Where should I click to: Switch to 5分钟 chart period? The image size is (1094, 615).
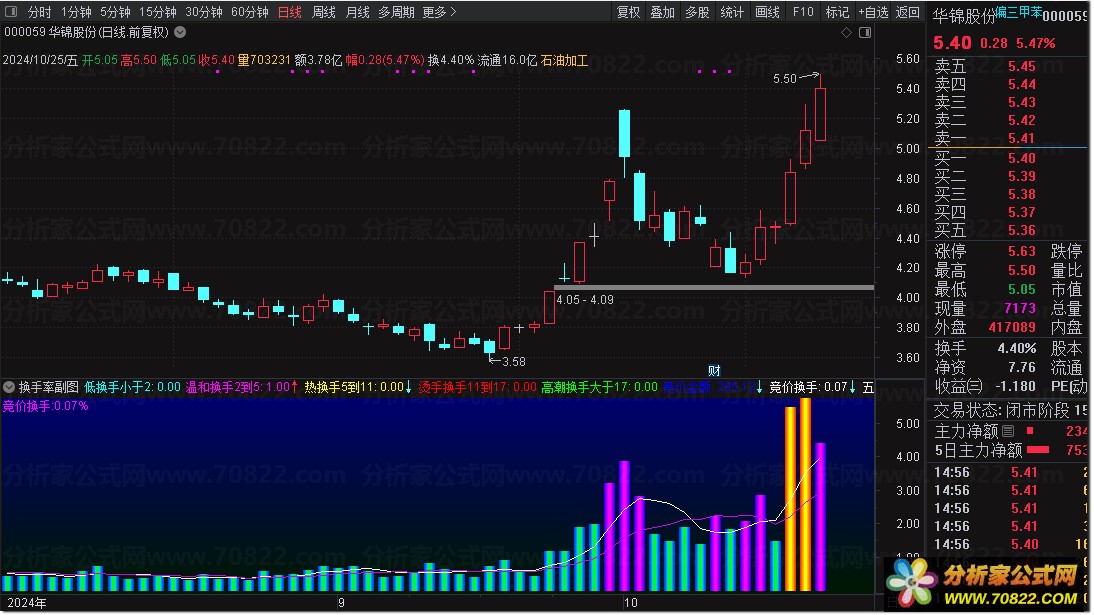pyautogui.click(x=114, y=12)
